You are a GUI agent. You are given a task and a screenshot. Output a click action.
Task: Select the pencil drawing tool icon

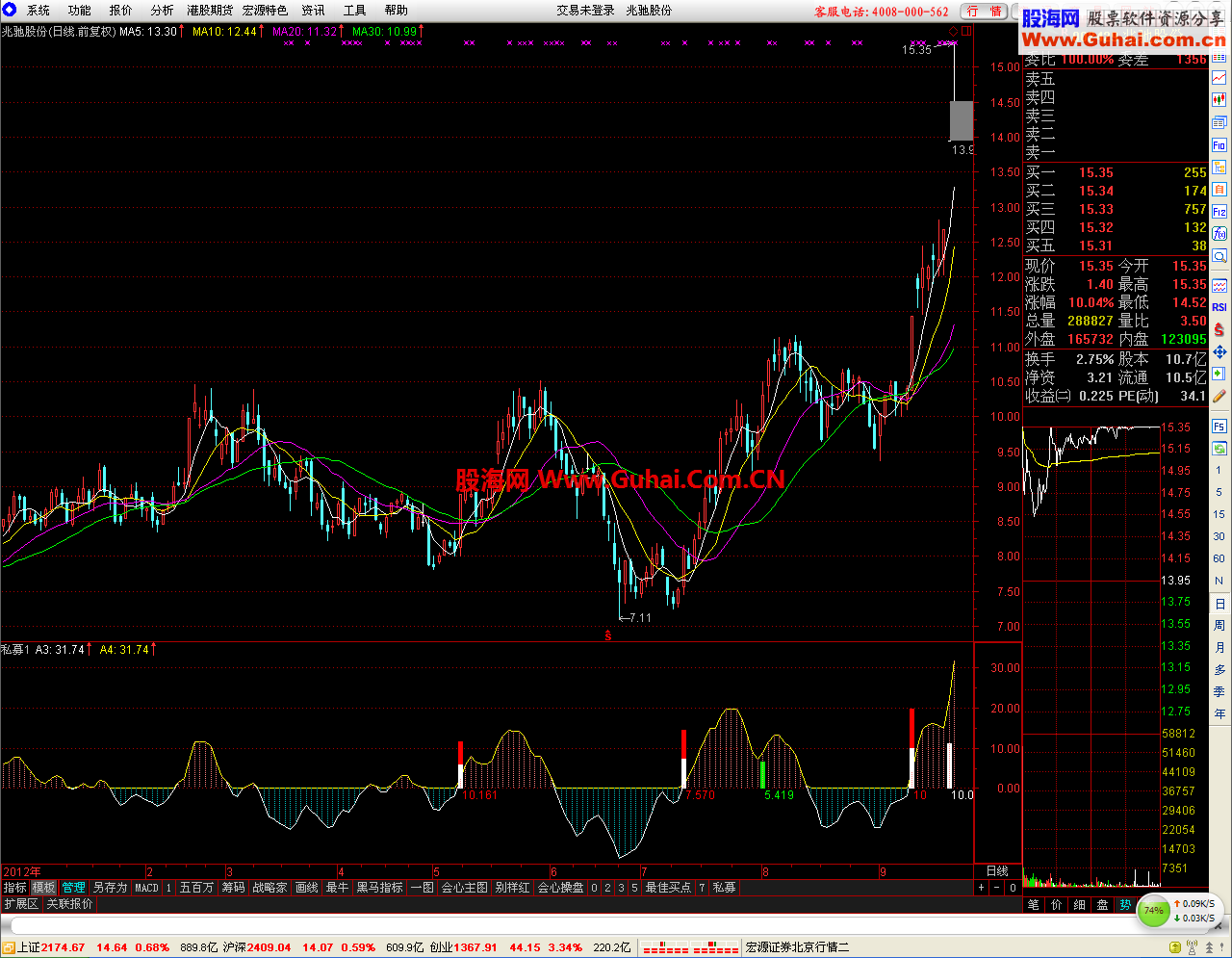[1219, 396]
